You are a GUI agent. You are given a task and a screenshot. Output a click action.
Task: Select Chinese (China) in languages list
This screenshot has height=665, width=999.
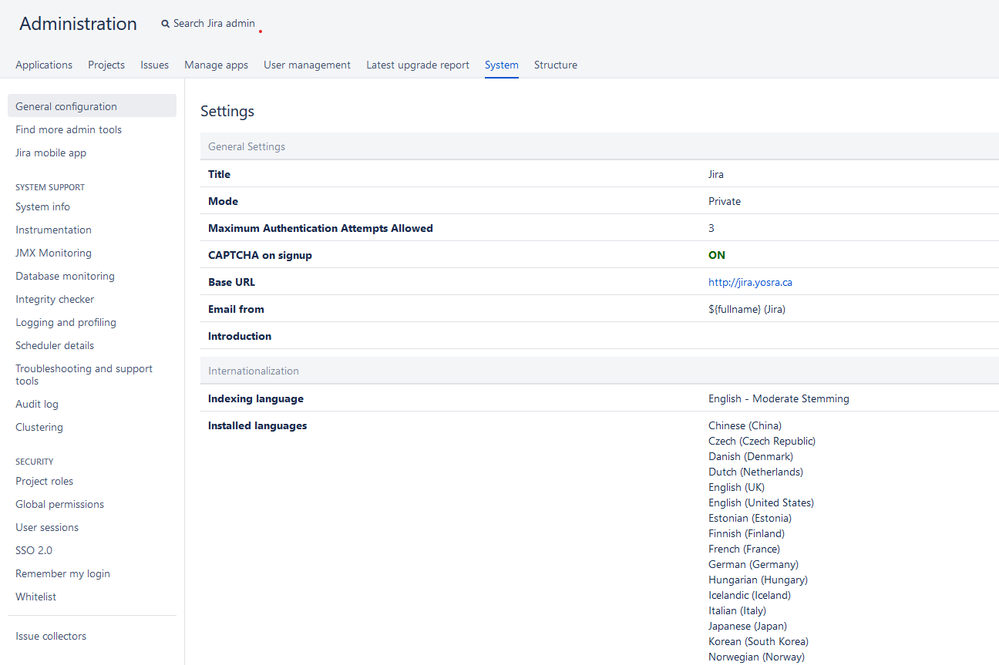[x=745, y=425]
